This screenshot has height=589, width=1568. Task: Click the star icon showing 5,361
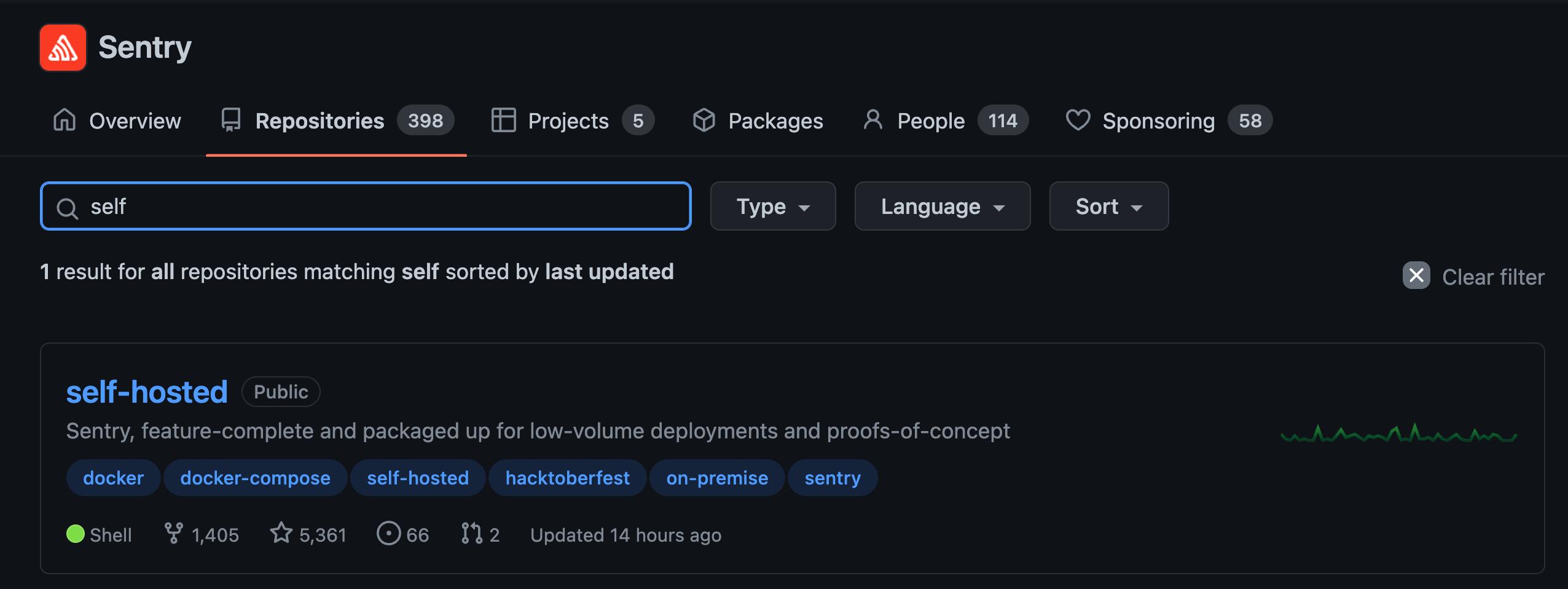pos(281,533)
